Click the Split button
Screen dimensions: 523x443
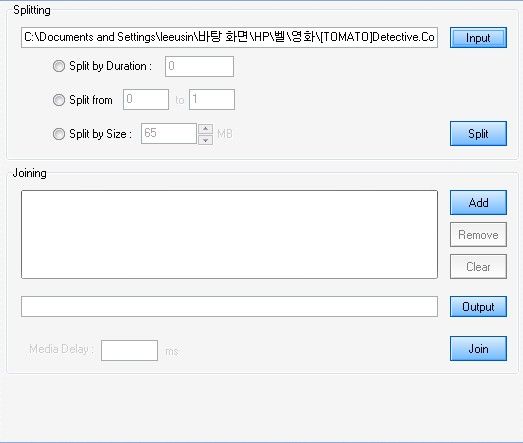478,133
